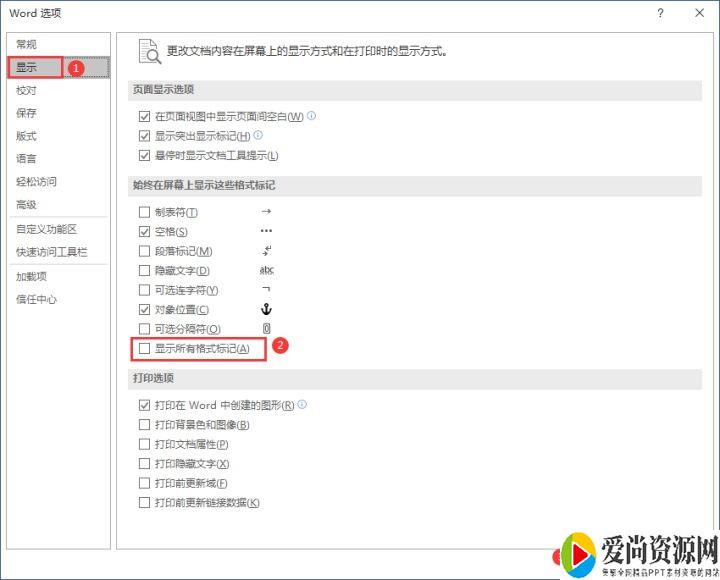
Task: Toggle 打印背景色和图像 checkbox
Action: [x=145, y=425]
